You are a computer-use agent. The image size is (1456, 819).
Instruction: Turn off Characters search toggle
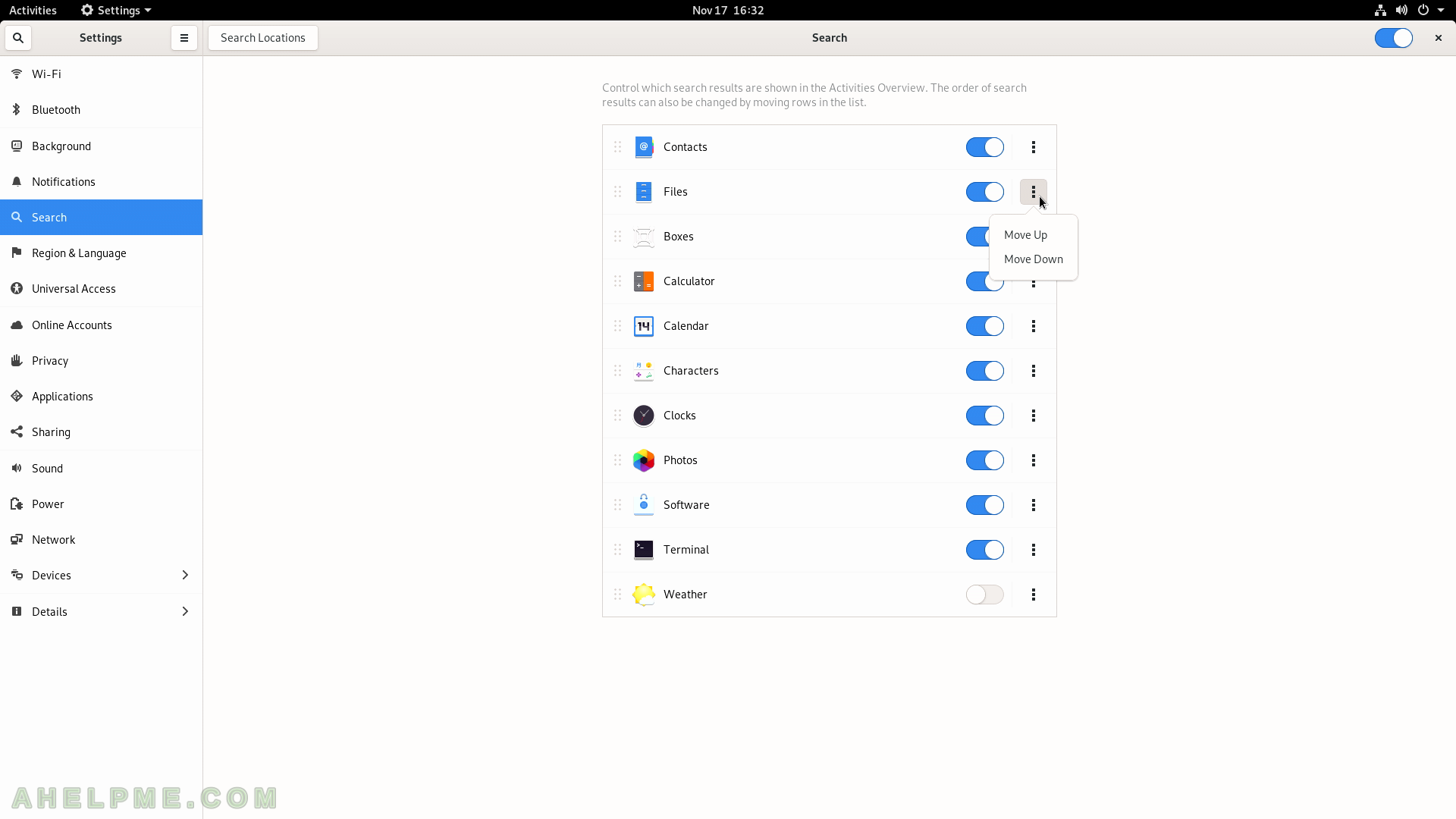click(x=985, y=371)
